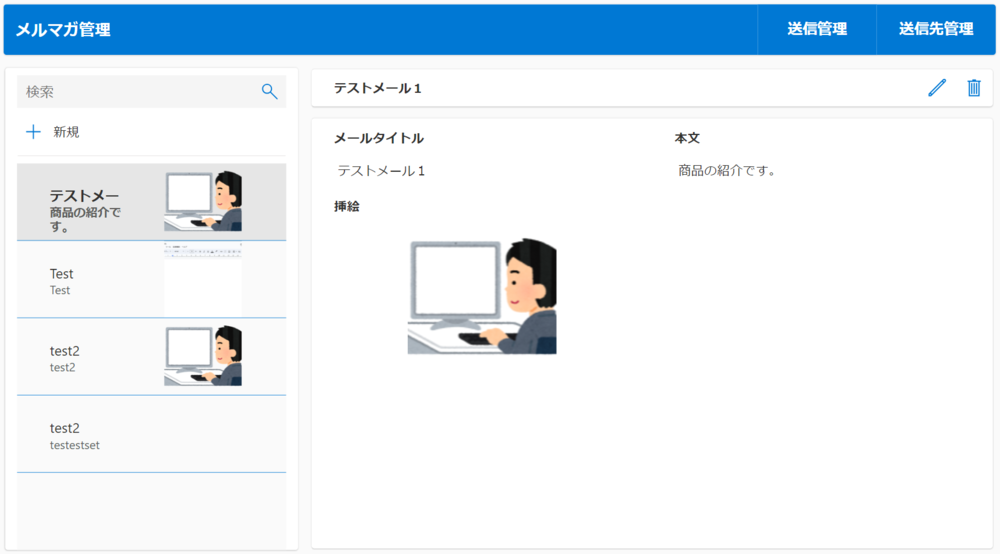The width and height of the screenshot is (1000, 554).
Task: Click the 新規 button label
Action: [66, 132]
